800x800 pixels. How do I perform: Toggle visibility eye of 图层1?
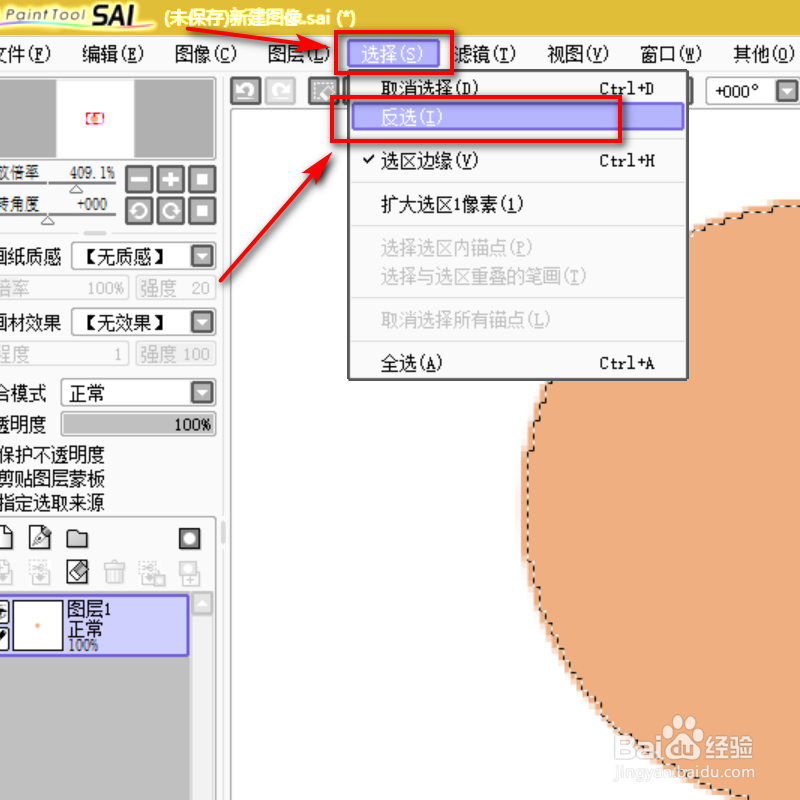4,611
